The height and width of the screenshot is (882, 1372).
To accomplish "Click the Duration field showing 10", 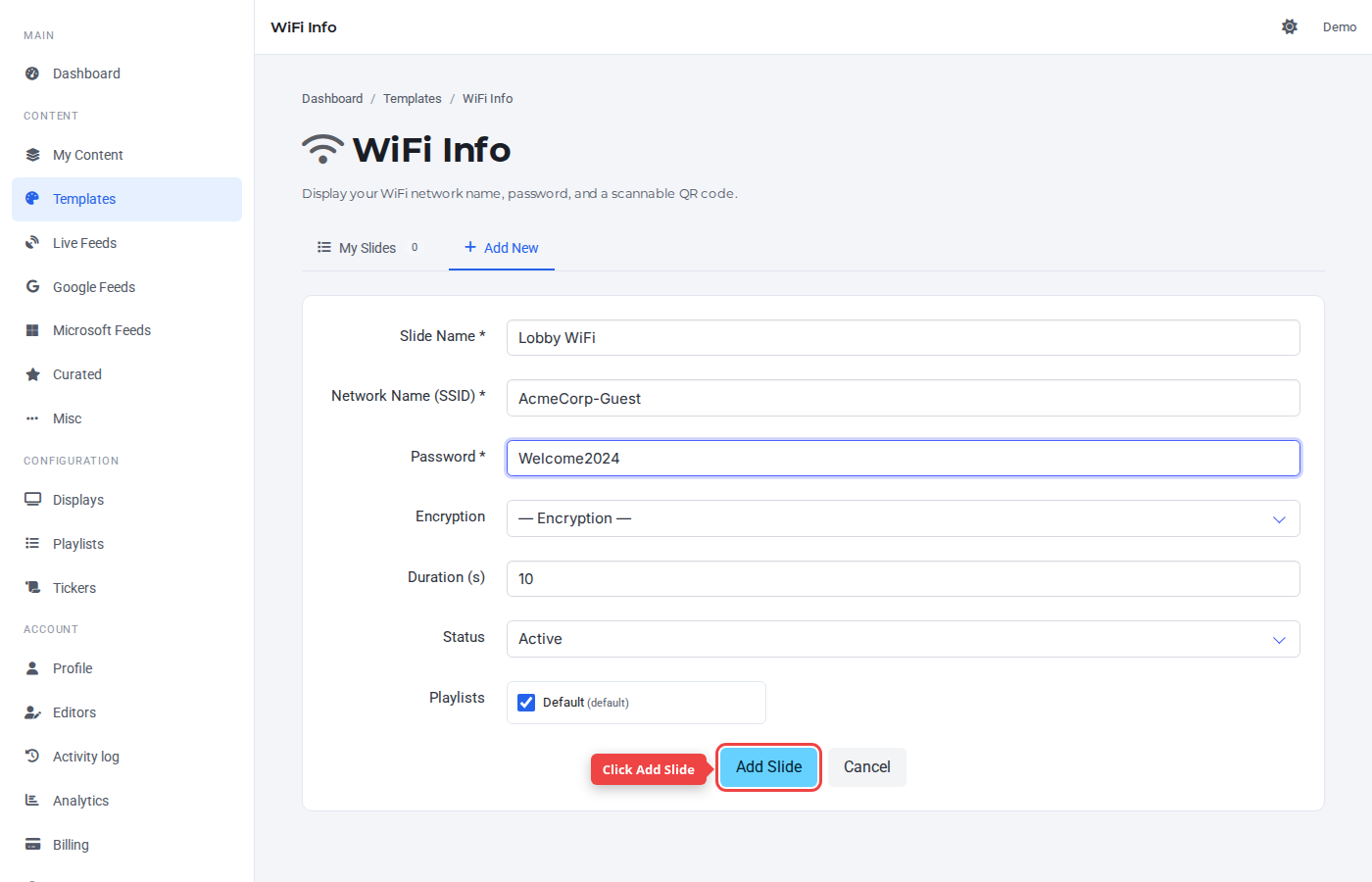I will point(903,579).
